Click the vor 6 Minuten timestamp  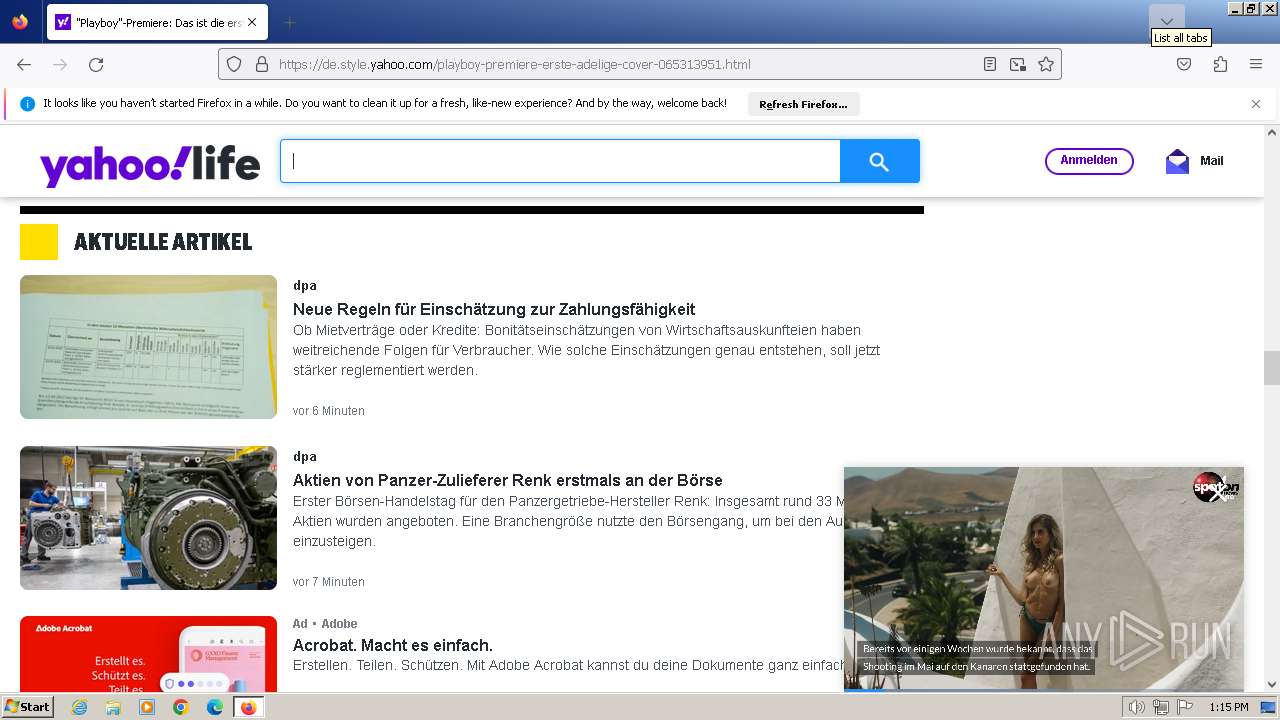tap(329, 411)
